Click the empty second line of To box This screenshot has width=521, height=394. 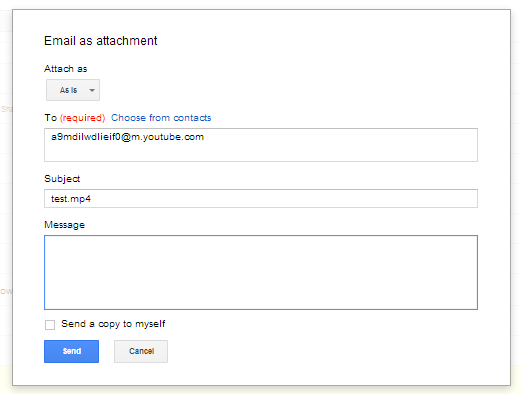tap(261, 153)
